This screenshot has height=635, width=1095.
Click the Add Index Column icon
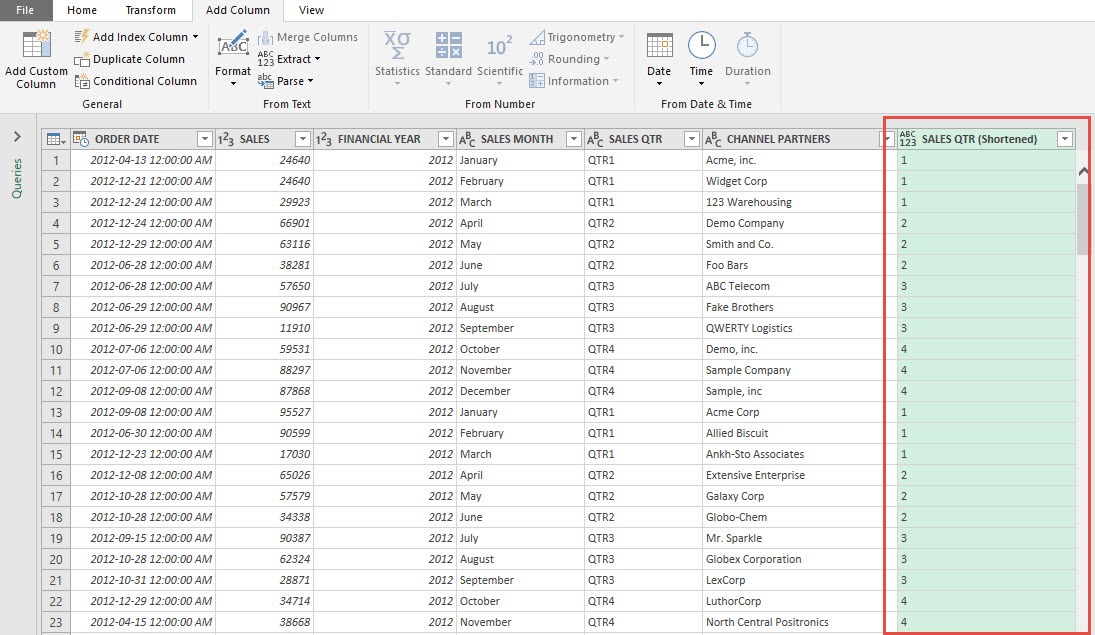[x=82, y=36]
